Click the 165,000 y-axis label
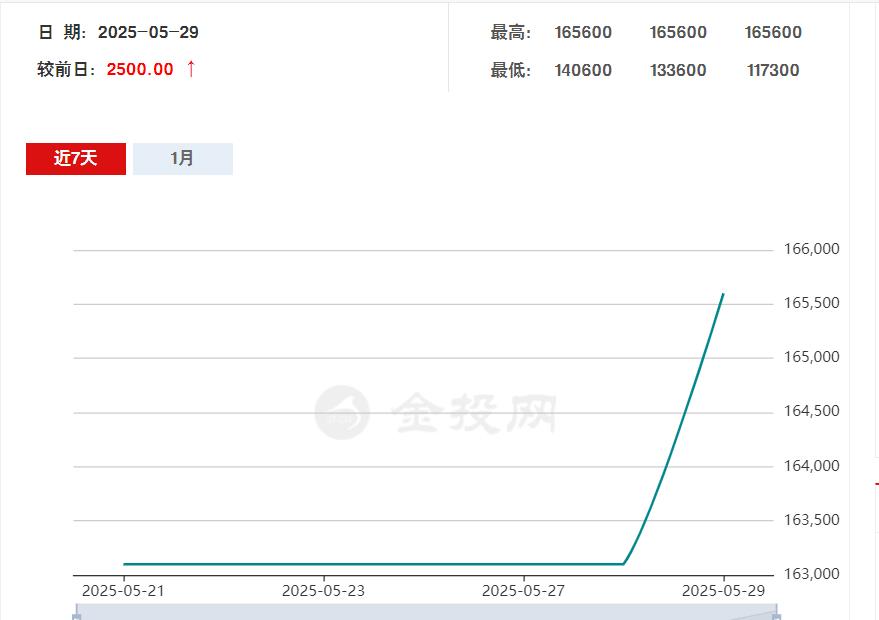Viewport: 879px width, 620px height. point(811,357)
